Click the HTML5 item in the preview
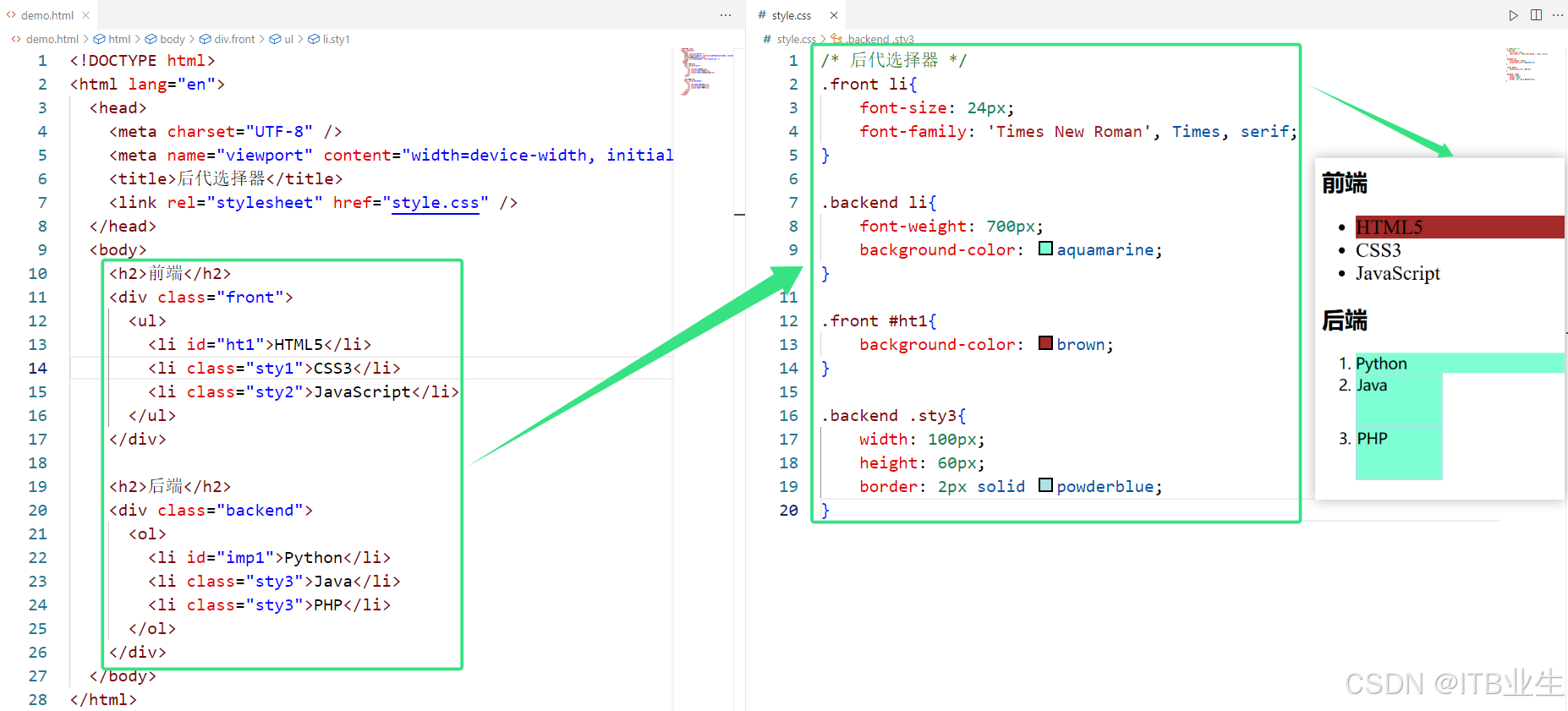 1460,227
